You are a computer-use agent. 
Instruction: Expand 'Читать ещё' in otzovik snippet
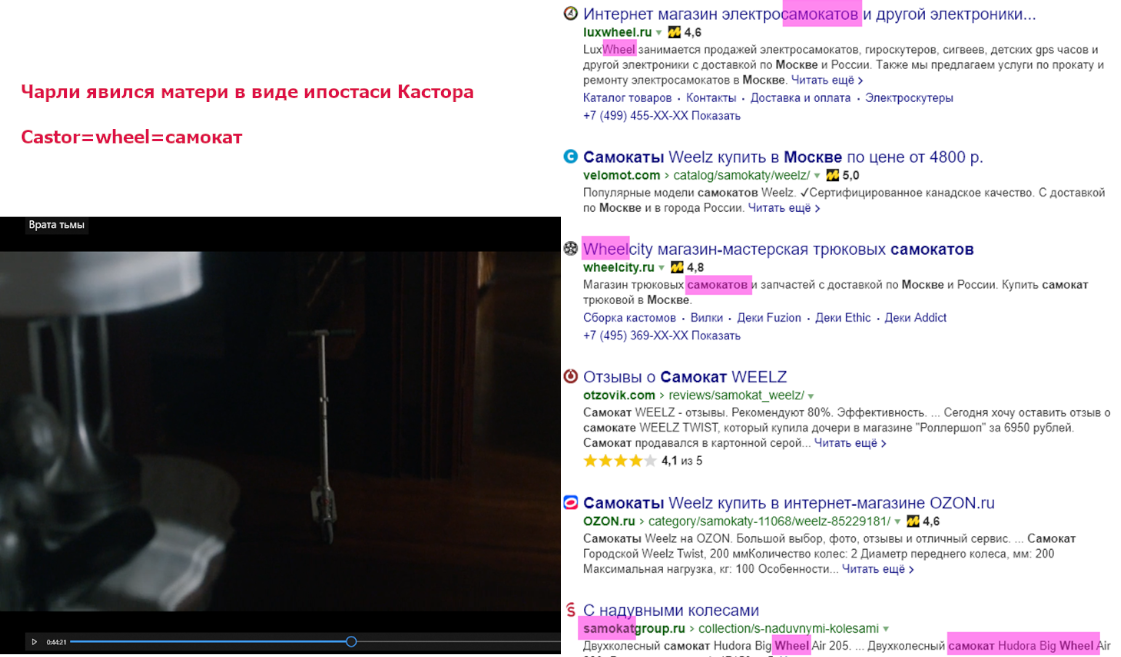pos(850,443)
